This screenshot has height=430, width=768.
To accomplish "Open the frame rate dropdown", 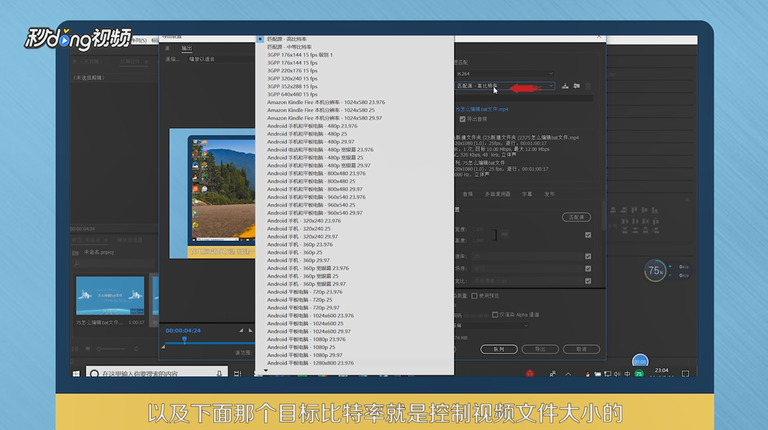I will 527,256.
